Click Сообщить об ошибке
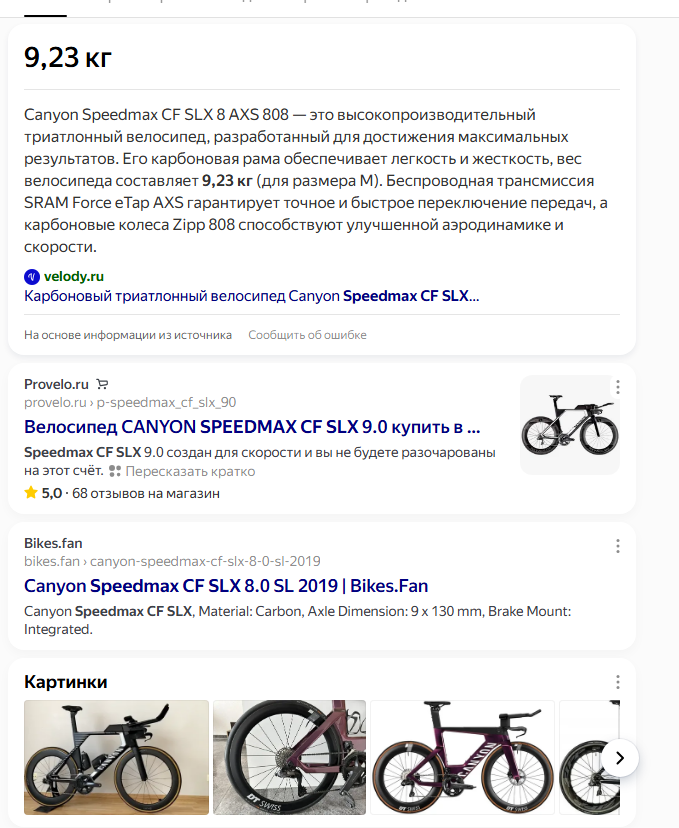 (307, 335)
